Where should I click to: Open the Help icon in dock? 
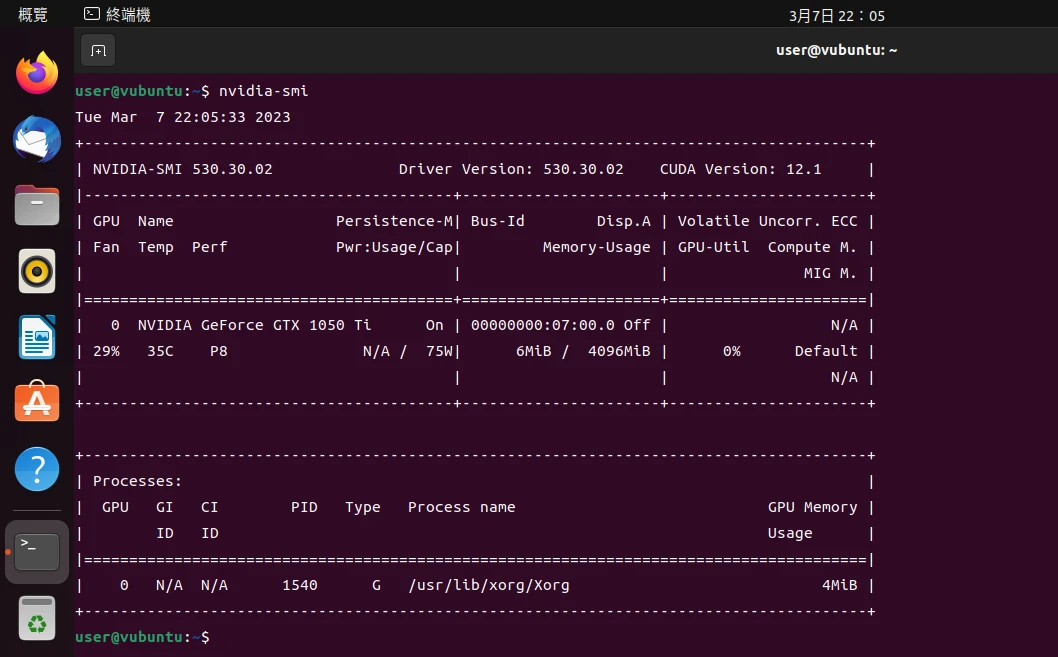click(37, 468)
